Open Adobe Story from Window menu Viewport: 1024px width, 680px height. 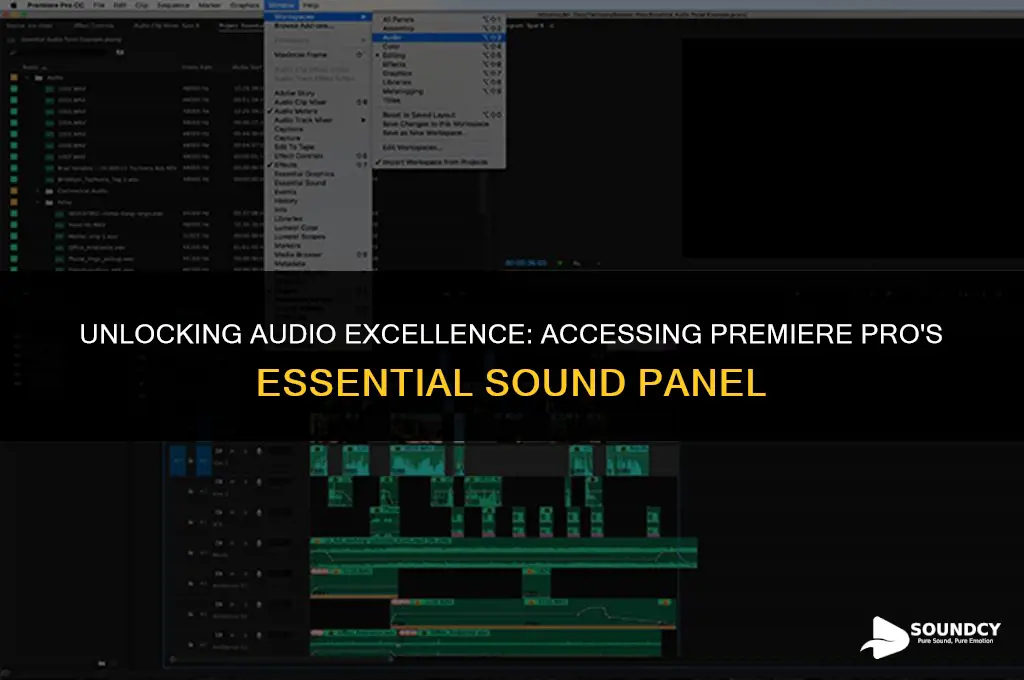[x=318, y=93]
